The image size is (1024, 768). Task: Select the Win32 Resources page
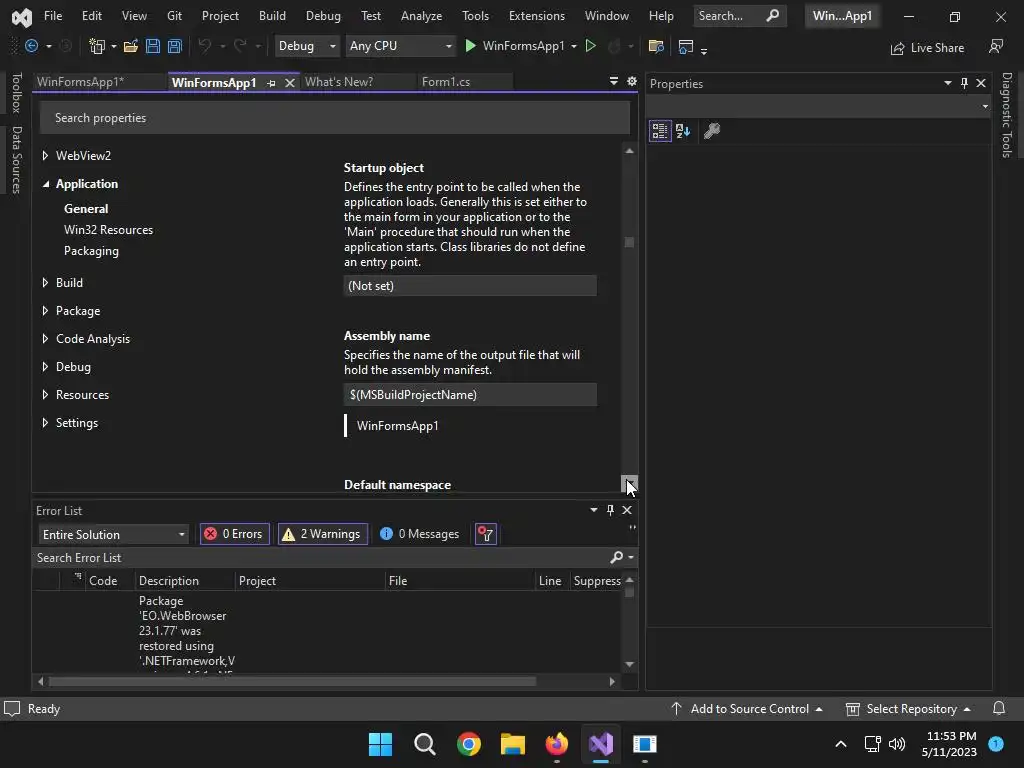click(x=108, y=230)
